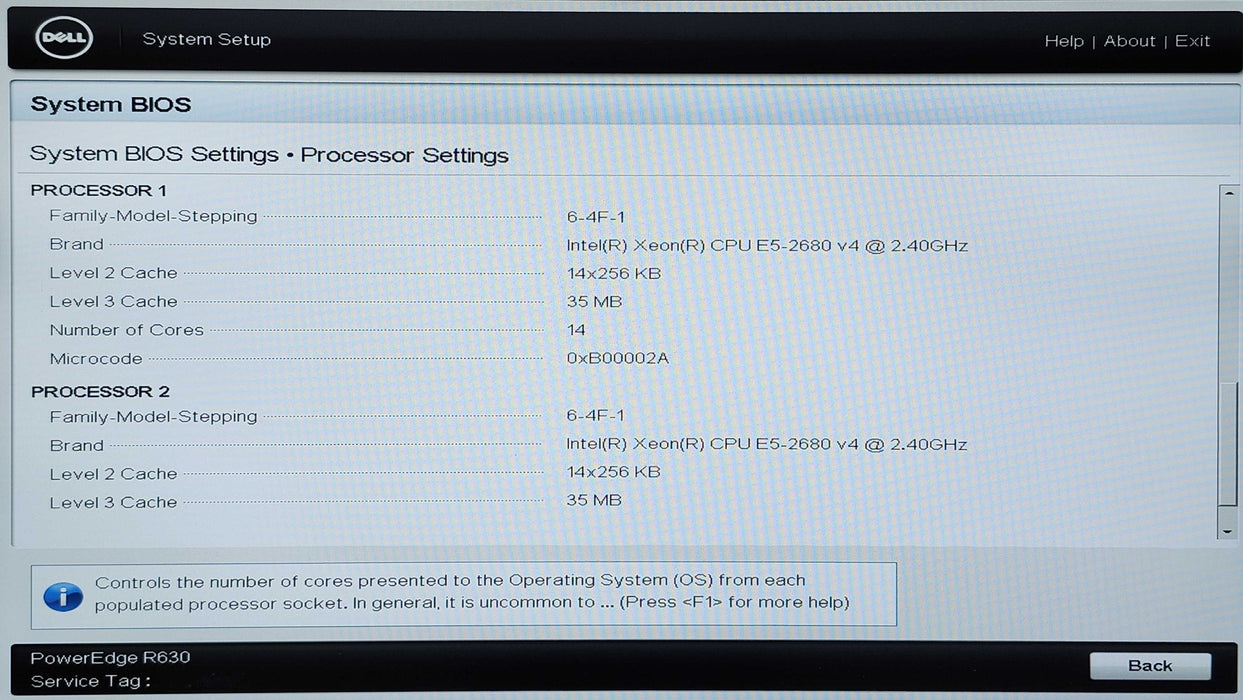Viewport: 1243px width, 700px height.
Task: Click Processor 2 35 MB value
Action: (594, 500)
